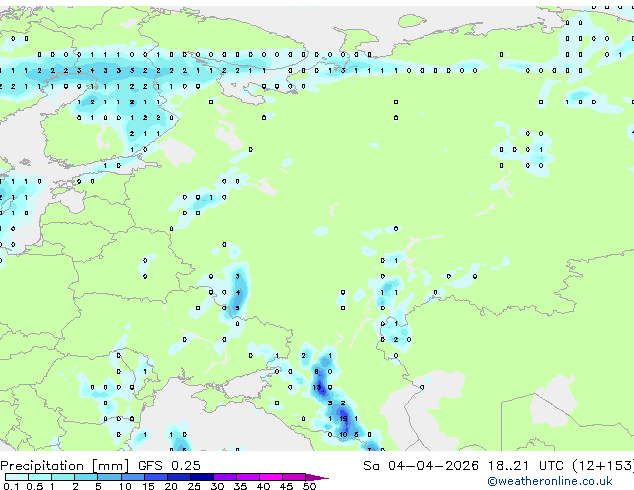The width and height of the screenshot is (634, 490).
Task: Select the 10–15 mm legend color box
Action: pos(132,477)
